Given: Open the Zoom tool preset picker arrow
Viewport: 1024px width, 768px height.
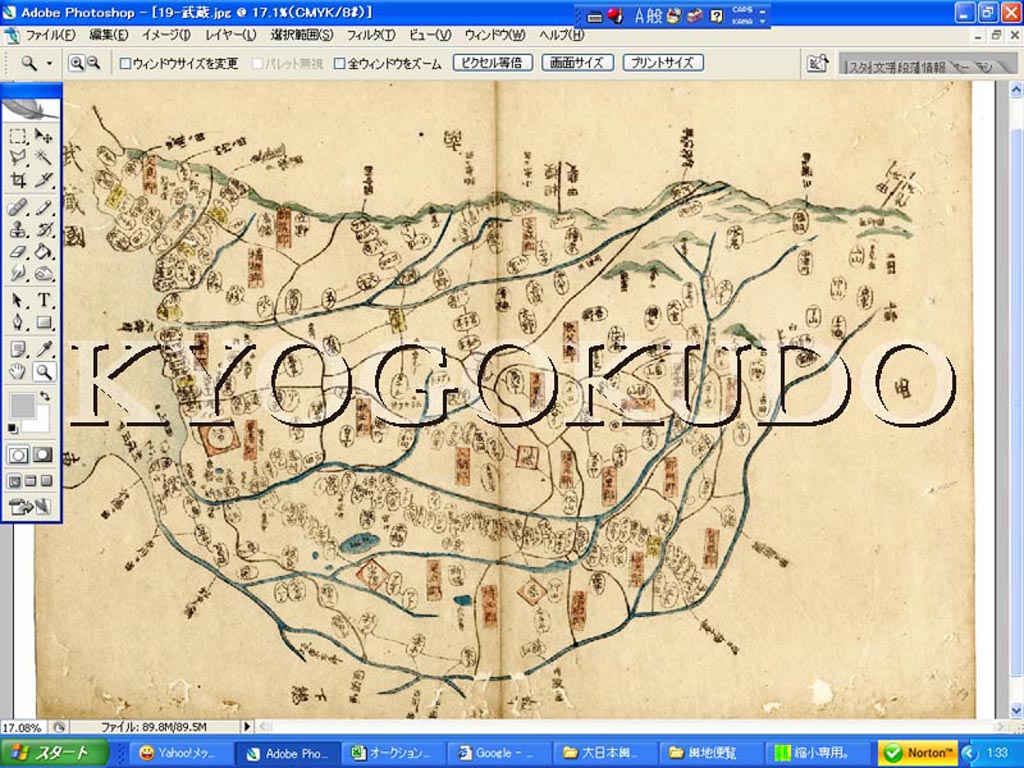Looking at the screenshot, I should (x=49, y=63).
